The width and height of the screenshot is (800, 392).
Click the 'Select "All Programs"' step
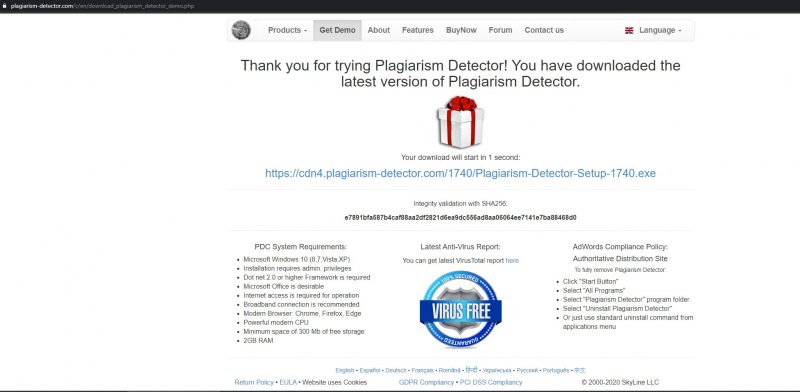[x=594, y=290]
